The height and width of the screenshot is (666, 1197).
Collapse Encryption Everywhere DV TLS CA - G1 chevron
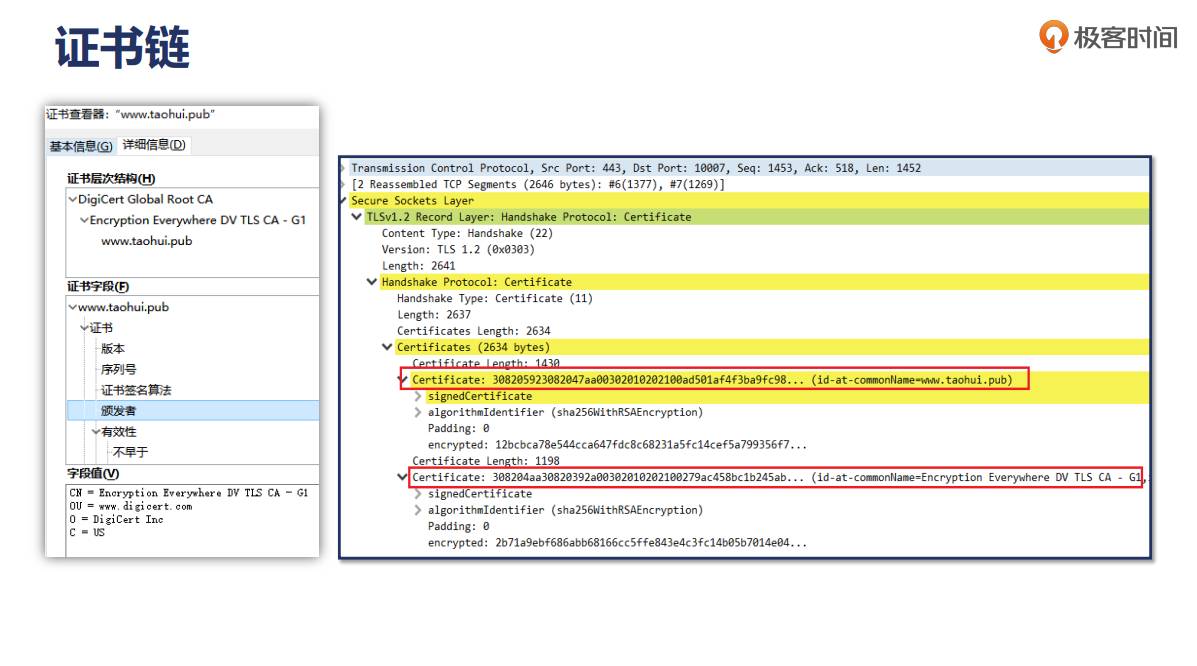click(84, 220)
